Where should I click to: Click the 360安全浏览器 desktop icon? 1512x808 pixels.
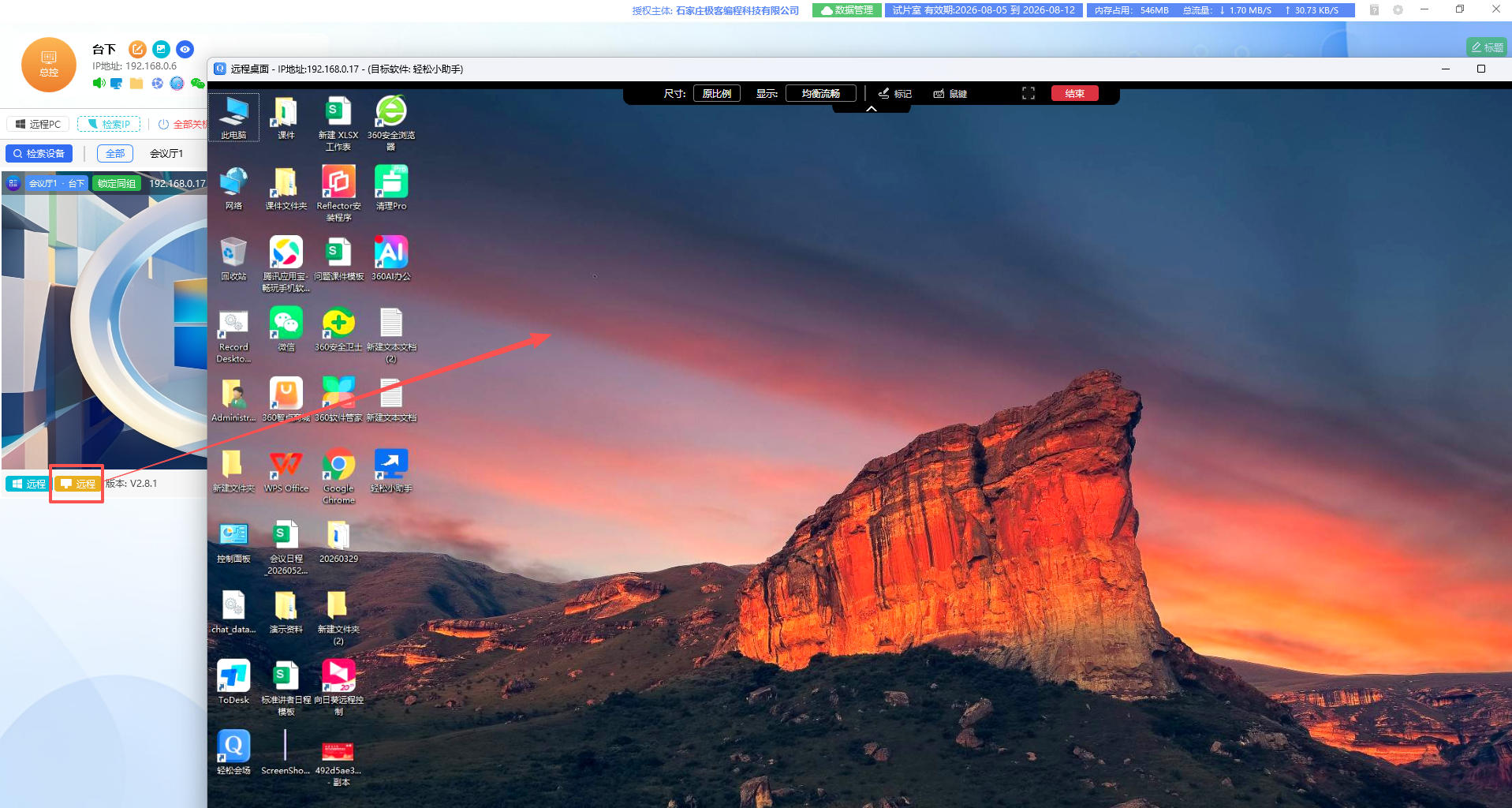(x=391, y=123)
